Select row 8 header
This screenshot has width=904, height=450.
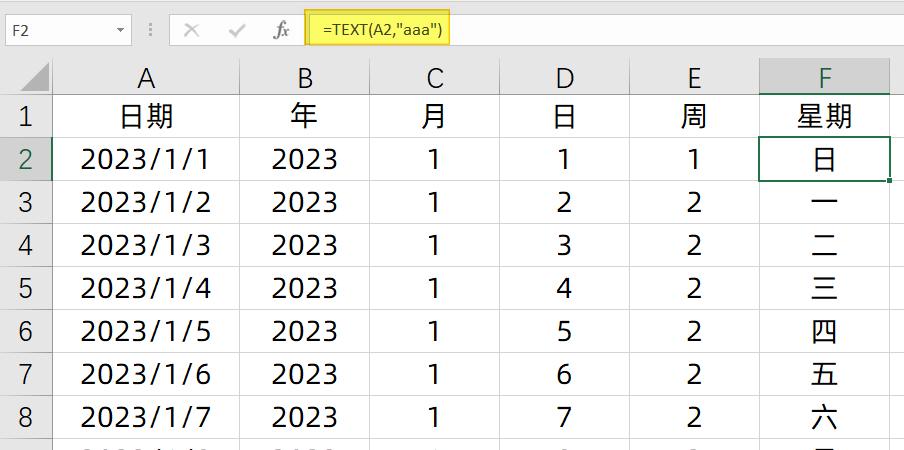point(26,417)
